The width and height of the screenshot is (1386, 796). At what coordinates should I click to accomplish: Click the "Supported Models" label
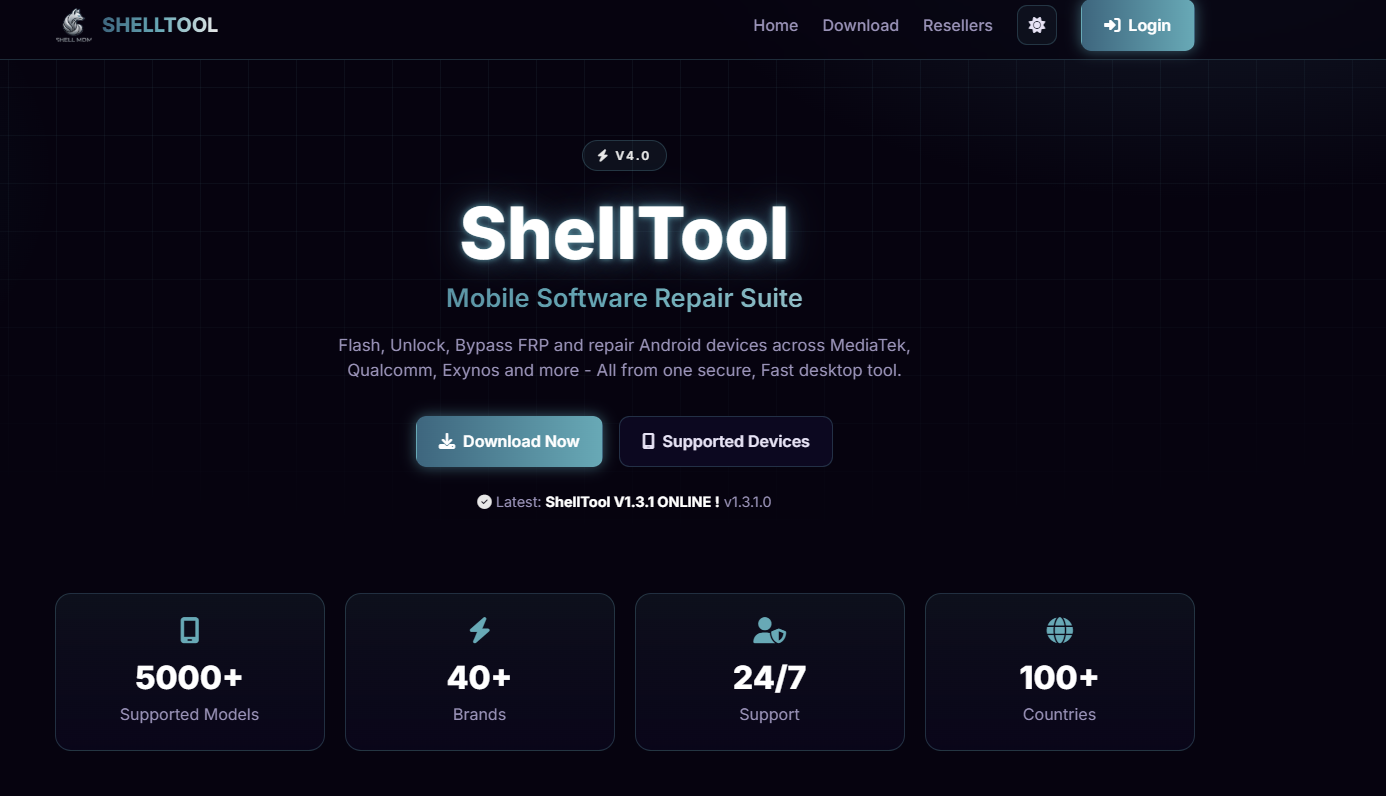189,714
